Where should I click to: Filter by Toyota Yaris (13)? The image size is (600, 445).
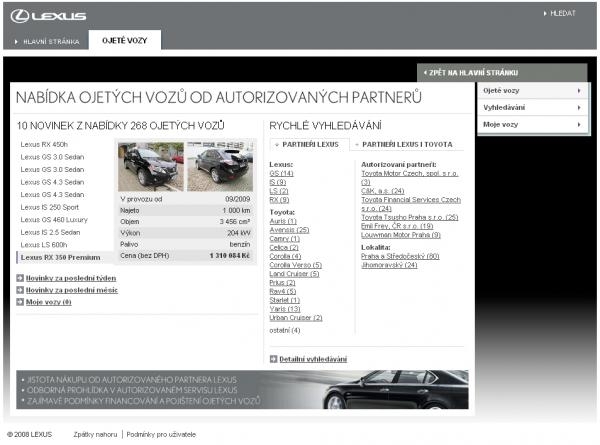coord(285,309)
